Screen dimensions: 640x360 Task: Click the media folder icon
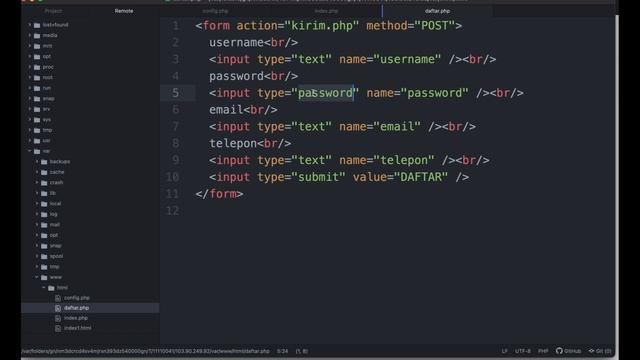click(x=37, y=36)
